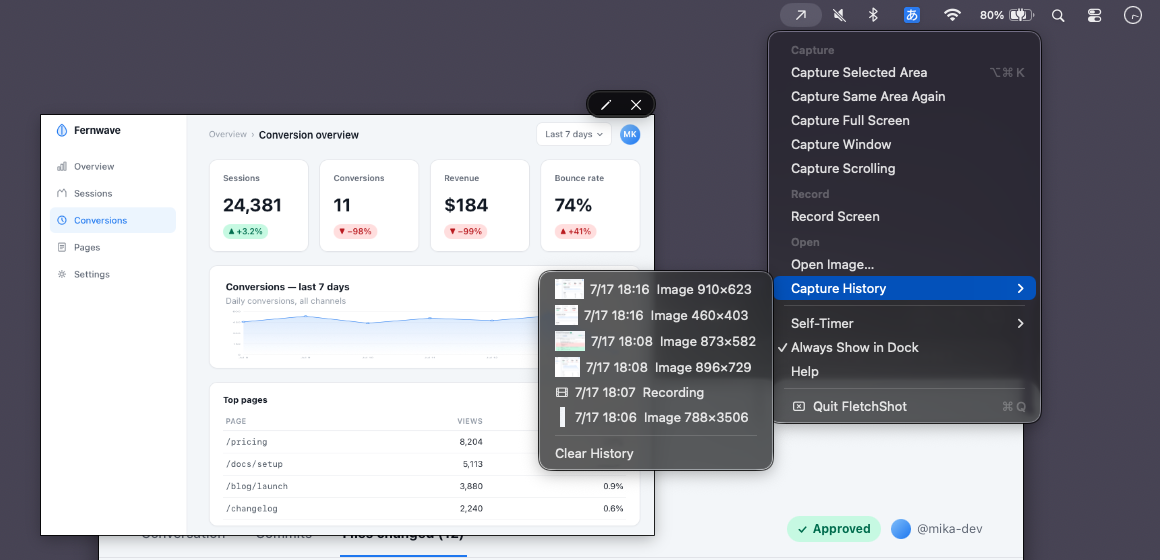Click the MK user avatar
The height and width of the screenshot is (560, 1160).
coord(630,135)
